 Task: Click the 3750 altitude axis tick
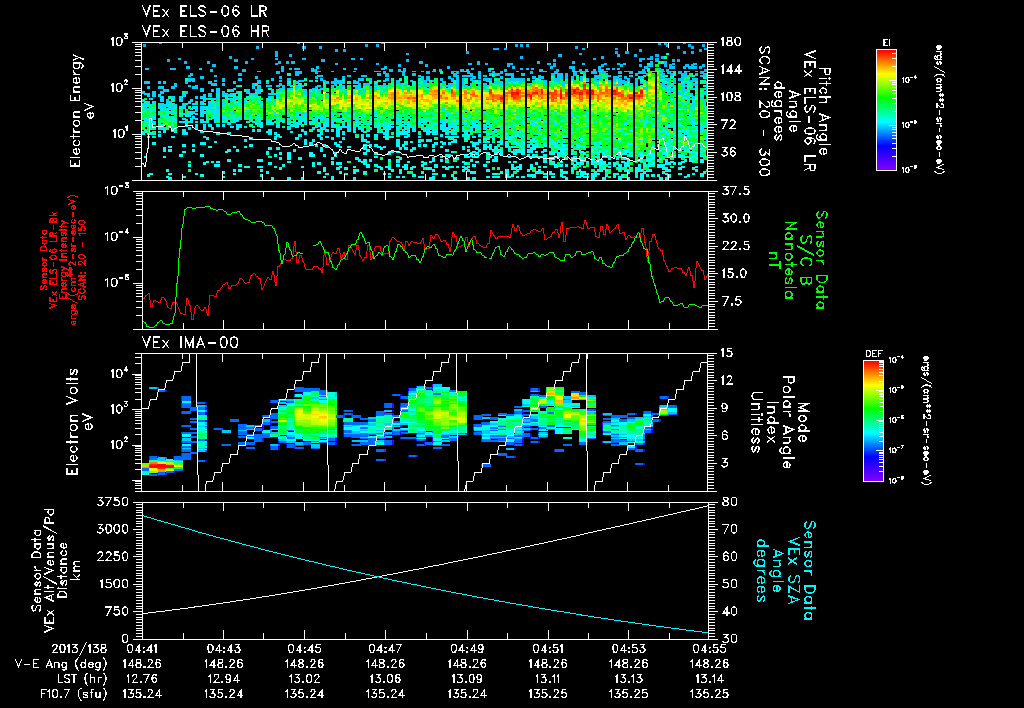click(x=112, y=502)
